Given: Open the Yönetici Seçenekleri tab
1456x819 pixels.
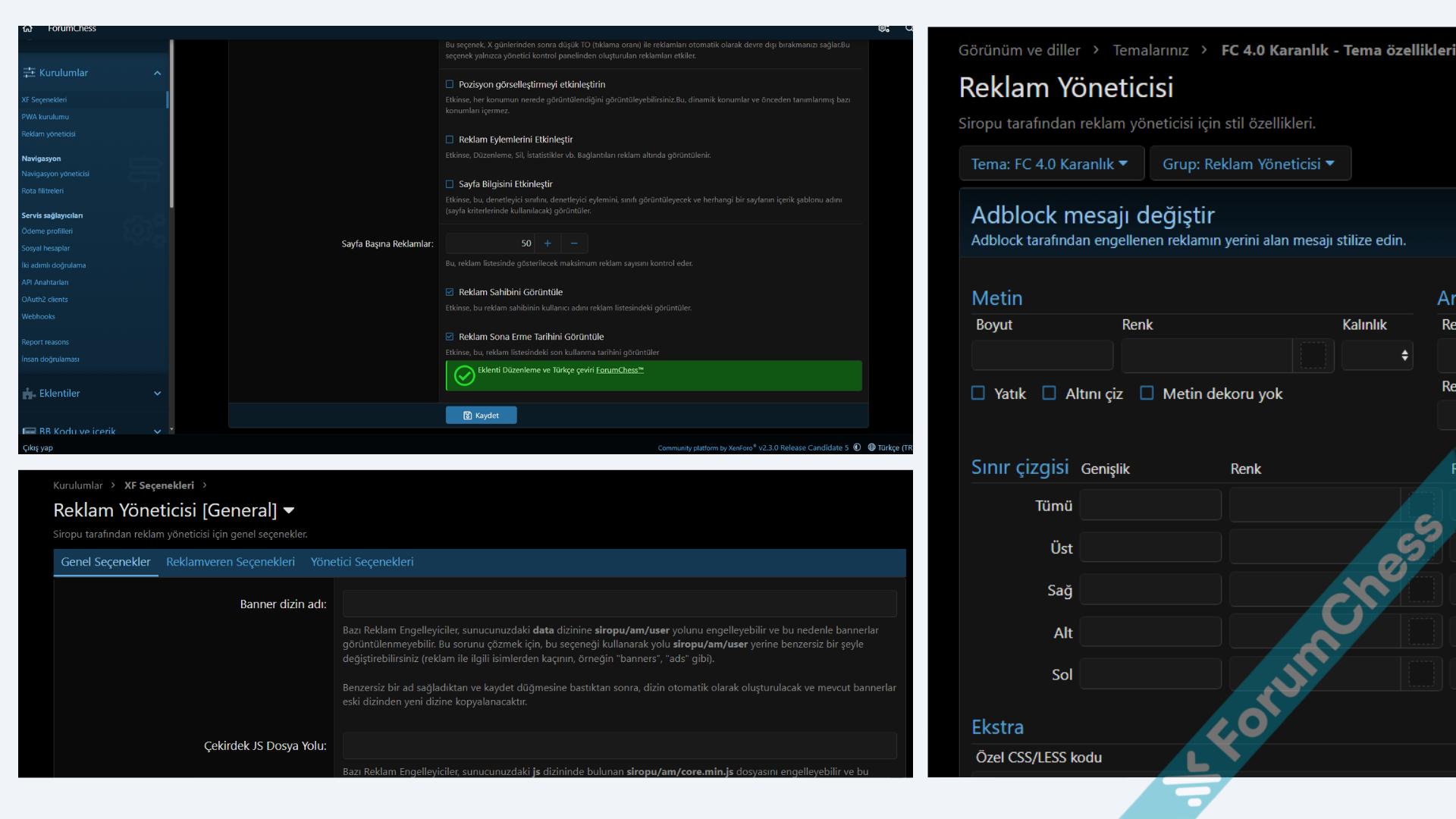Looking at the screenshot, I should tap(362, 562).
